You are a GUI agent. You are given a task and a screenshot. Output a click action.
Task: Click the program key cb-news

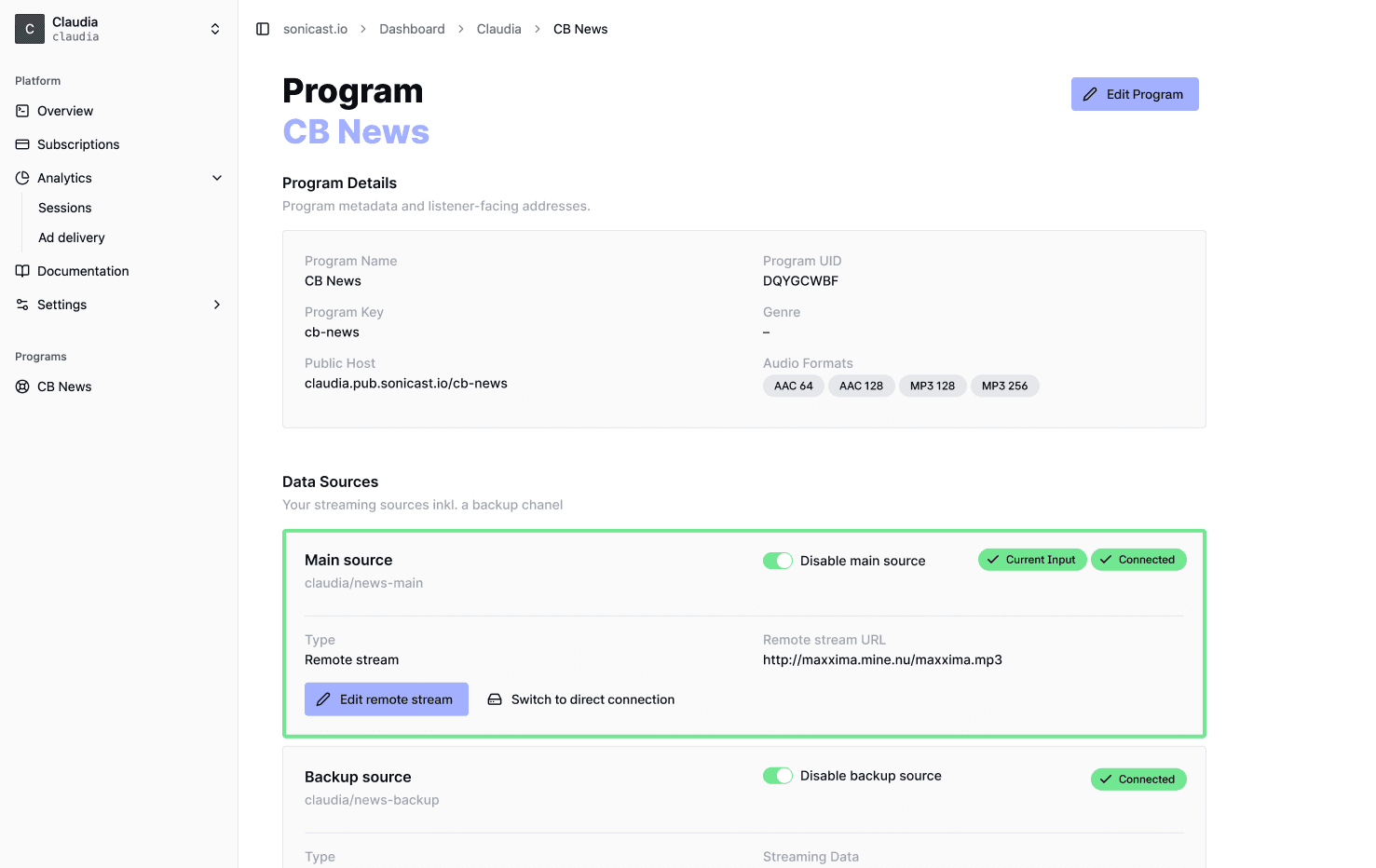pyautogui.click(x=333, y=332)
